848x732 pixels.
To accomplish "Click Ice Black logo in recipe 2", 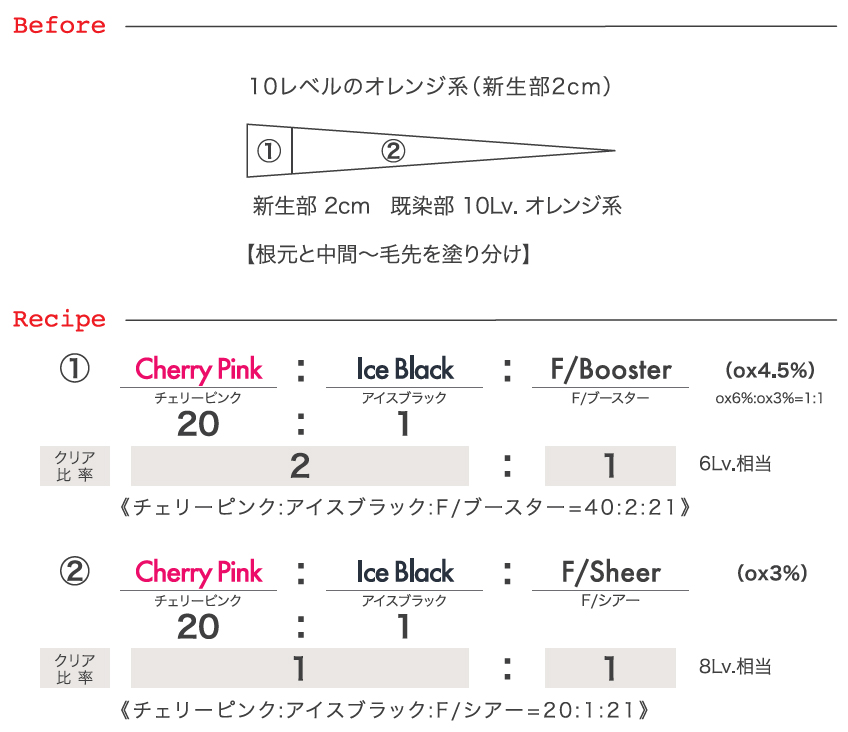I will coord(405,572).
